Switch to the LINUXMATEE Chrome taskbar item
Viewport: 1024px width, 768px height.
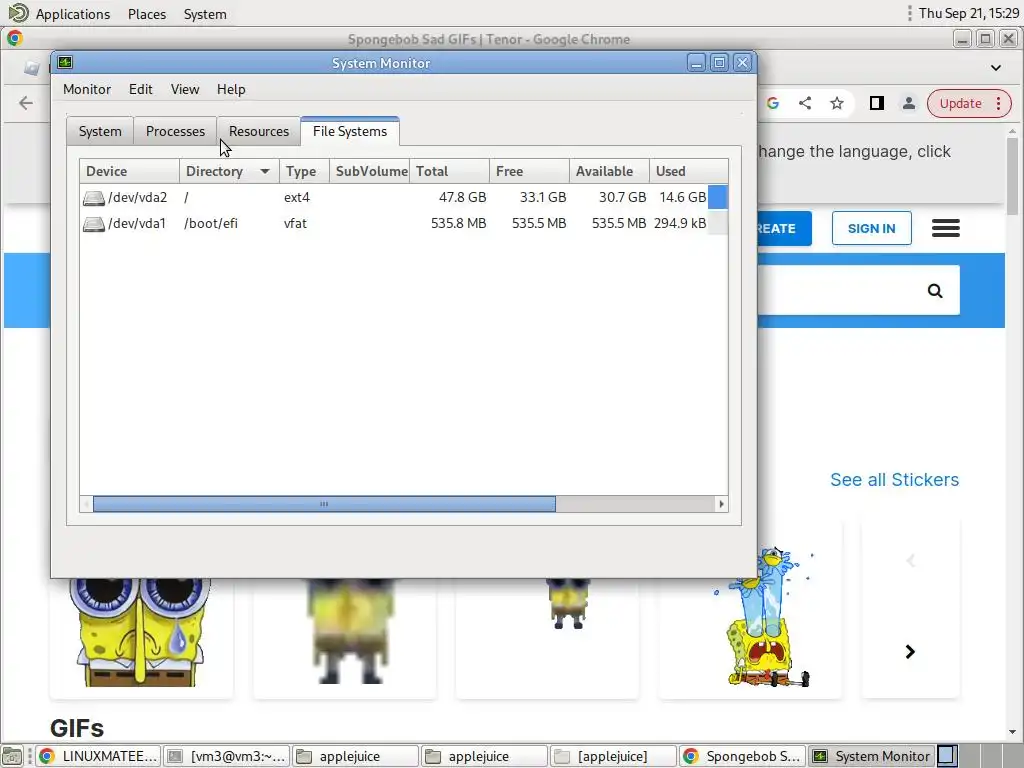pos(97,756)
